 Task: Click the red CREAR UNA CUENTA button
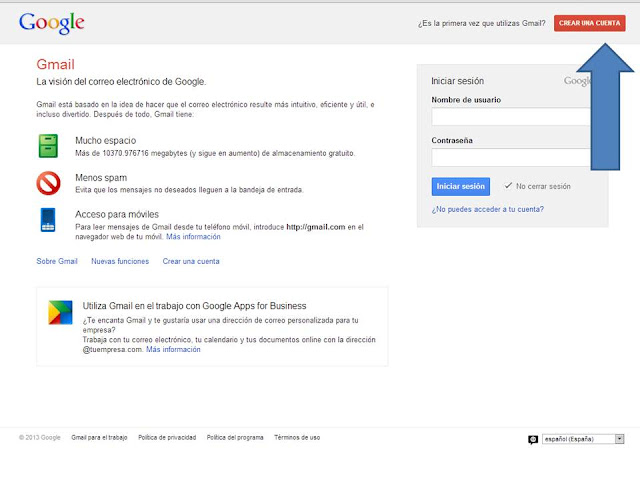click(589, 23)
